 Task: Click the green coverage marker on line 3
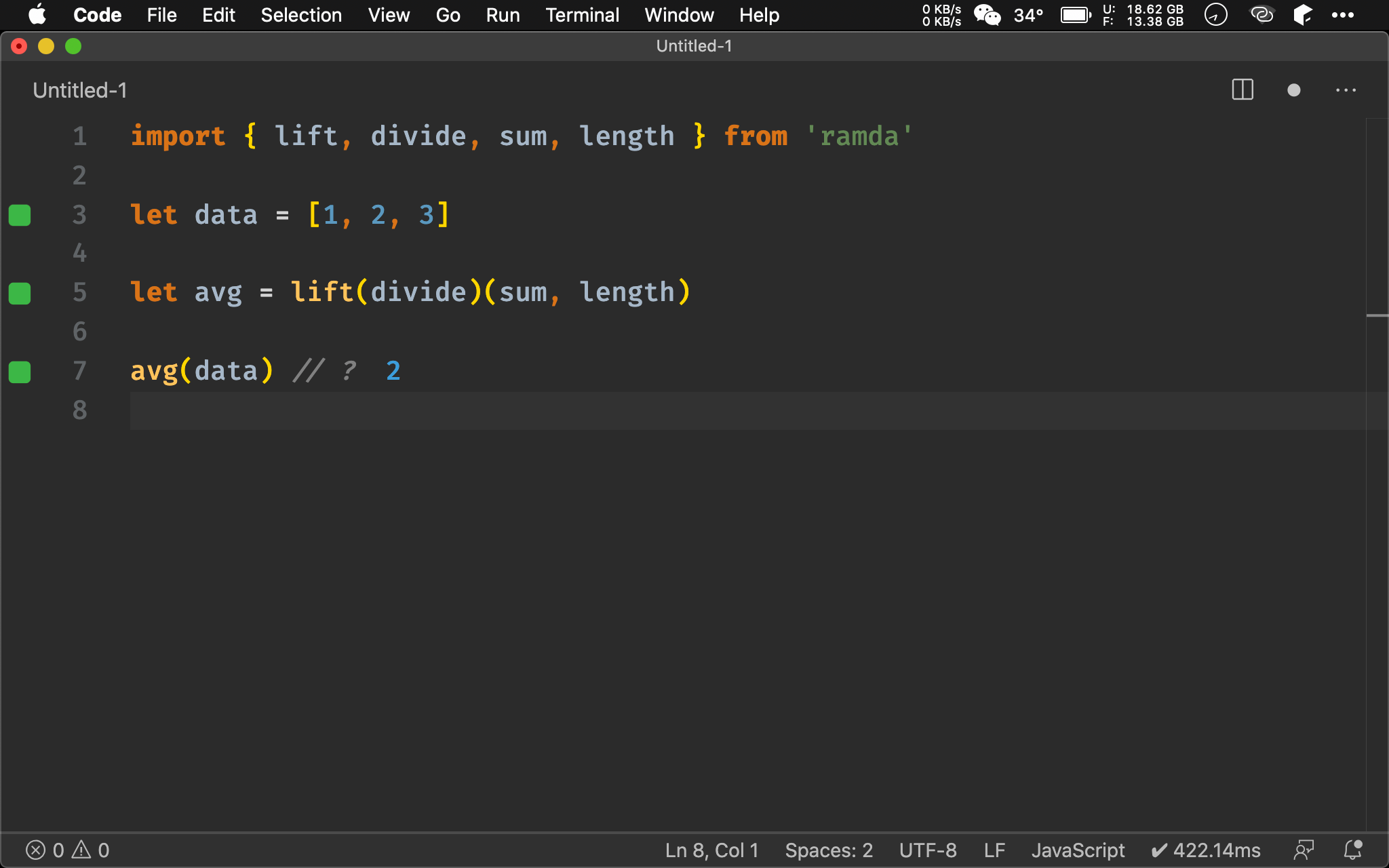pos(20,215)
